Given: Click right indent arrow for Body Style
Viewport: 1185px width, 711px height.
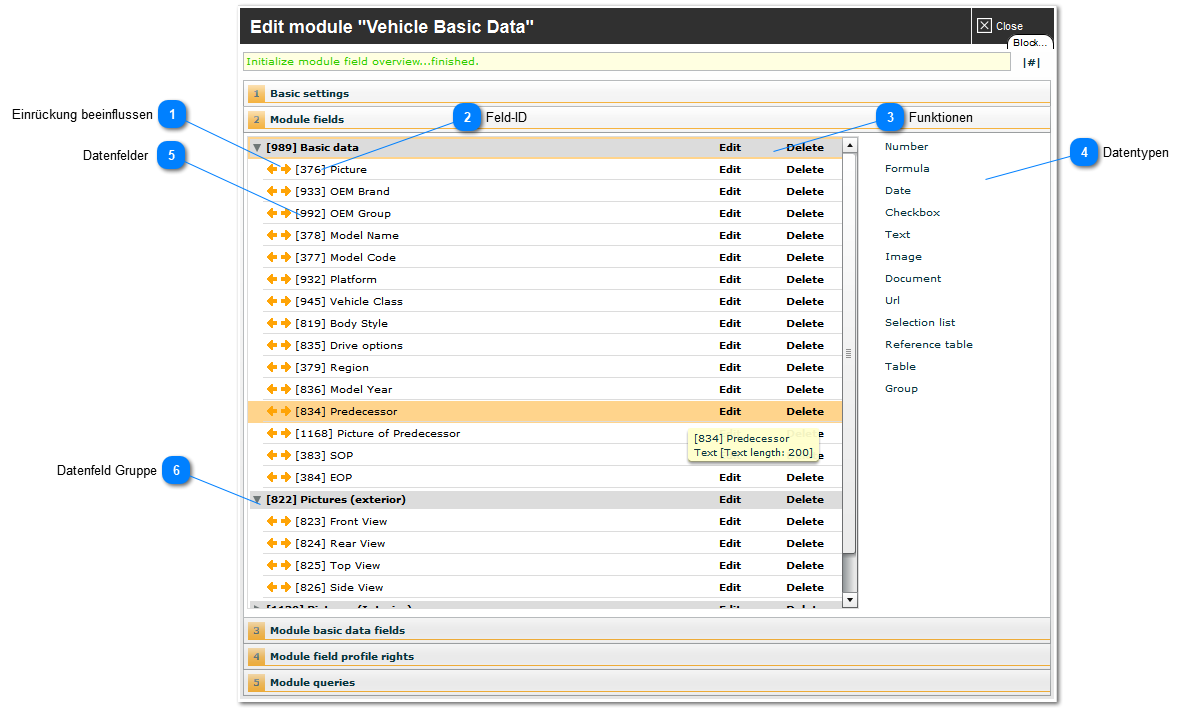Looking at the screenshot, I should (x=286, y=323).
